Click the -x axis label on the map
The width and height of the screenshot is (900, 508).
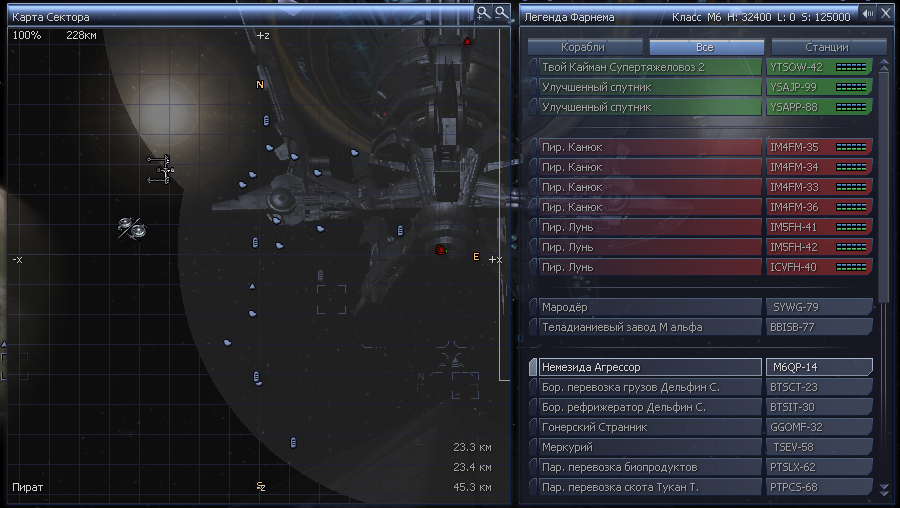pos(17,260)
